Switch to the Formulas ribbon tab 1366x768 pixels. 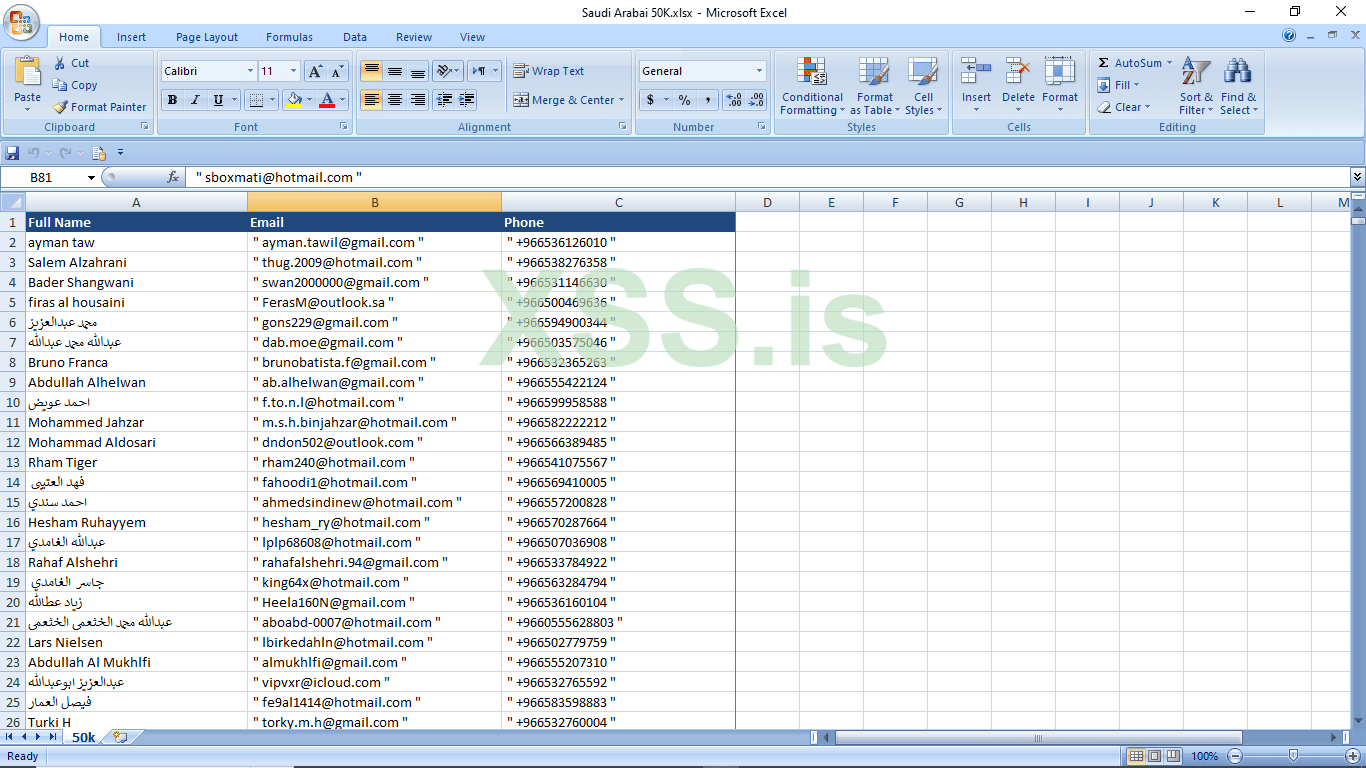click(289, 37)
